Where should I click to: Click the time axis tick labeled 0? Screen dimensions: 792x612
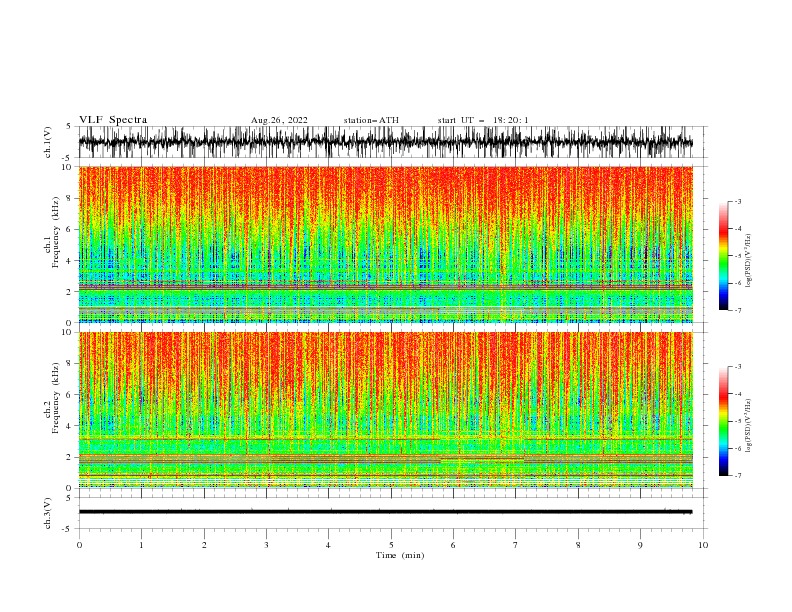[x=79, y=545]
